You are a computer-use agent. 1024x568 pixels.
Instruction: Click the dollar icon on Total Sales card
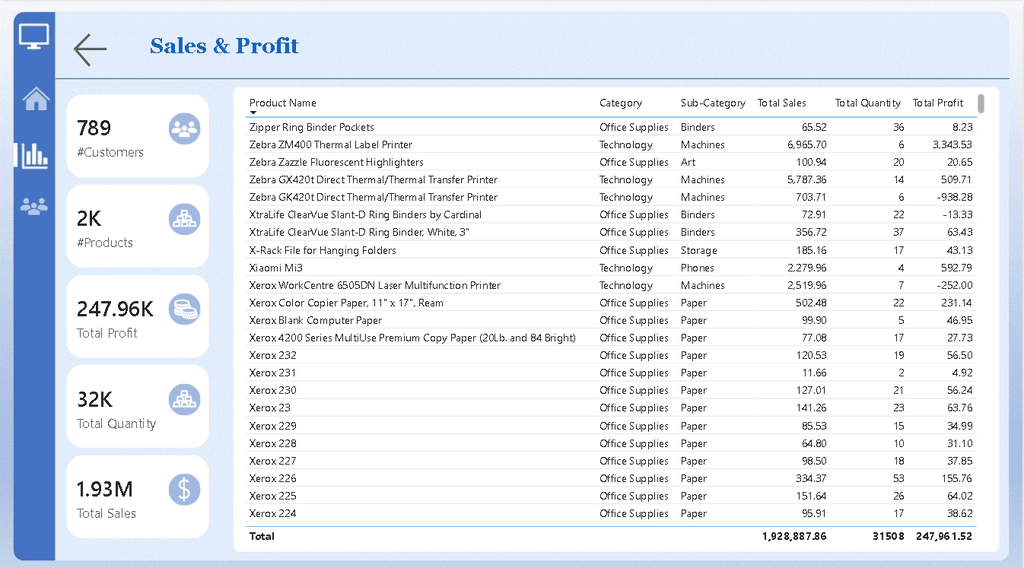pos(184,490)
